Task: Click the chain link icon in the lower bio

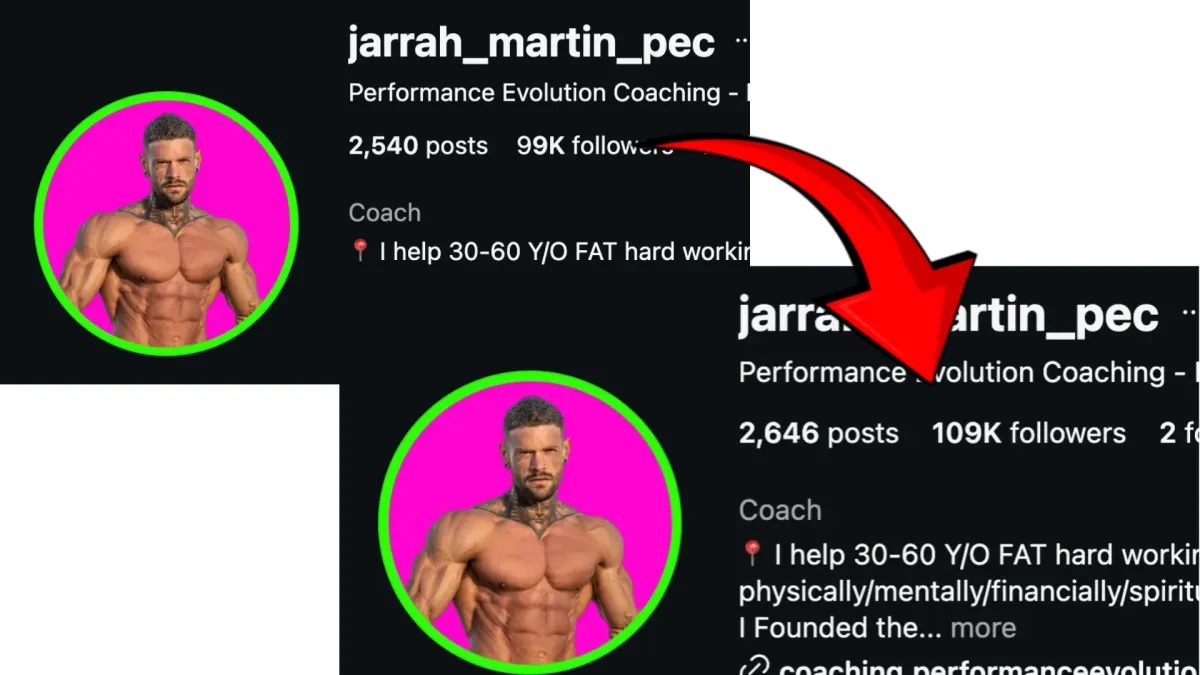Action: click(x=752, y=667)
